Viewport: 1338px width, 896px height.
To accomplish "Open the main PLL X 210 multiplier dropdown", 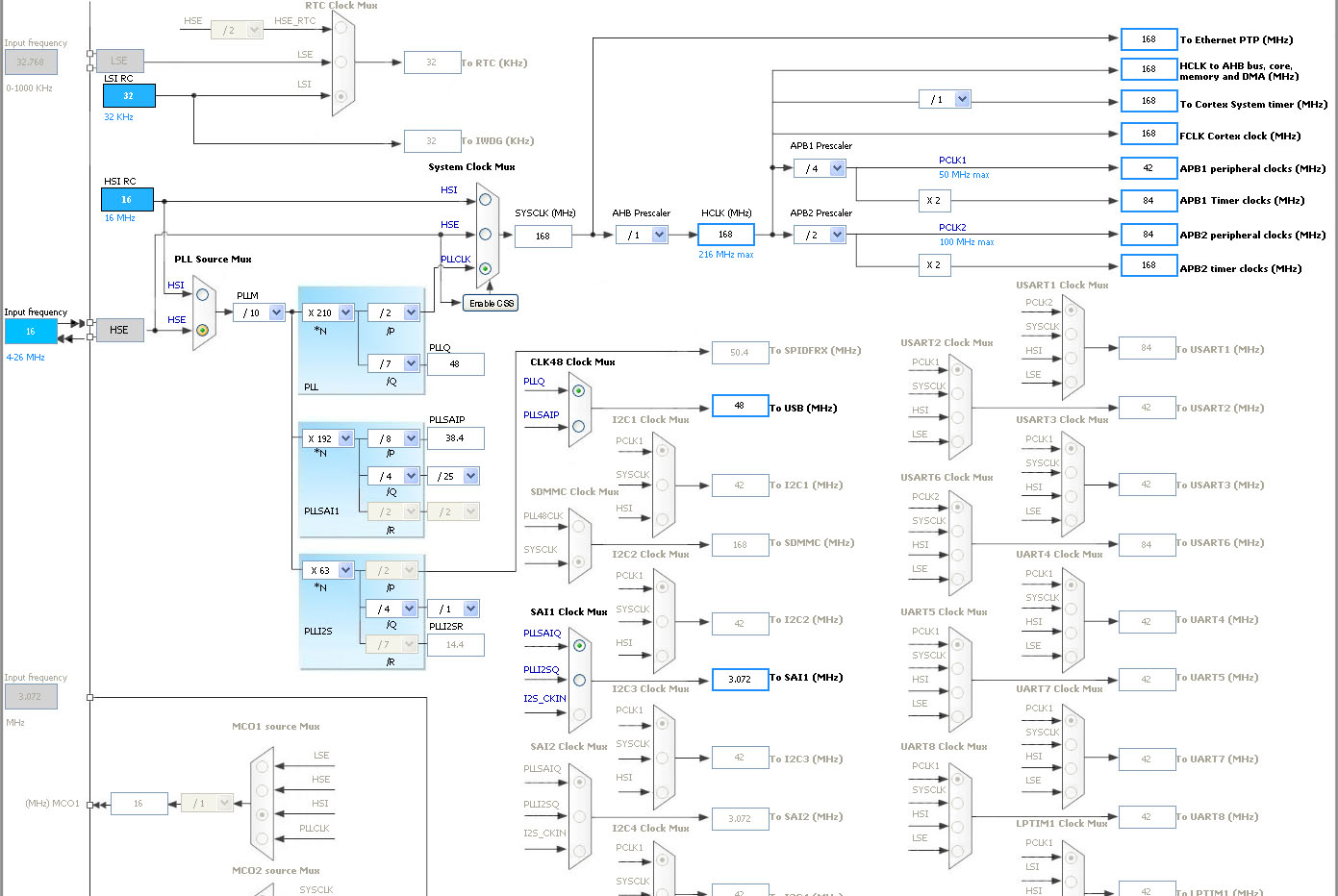I will pyautogui.click(x=346, y=312).
